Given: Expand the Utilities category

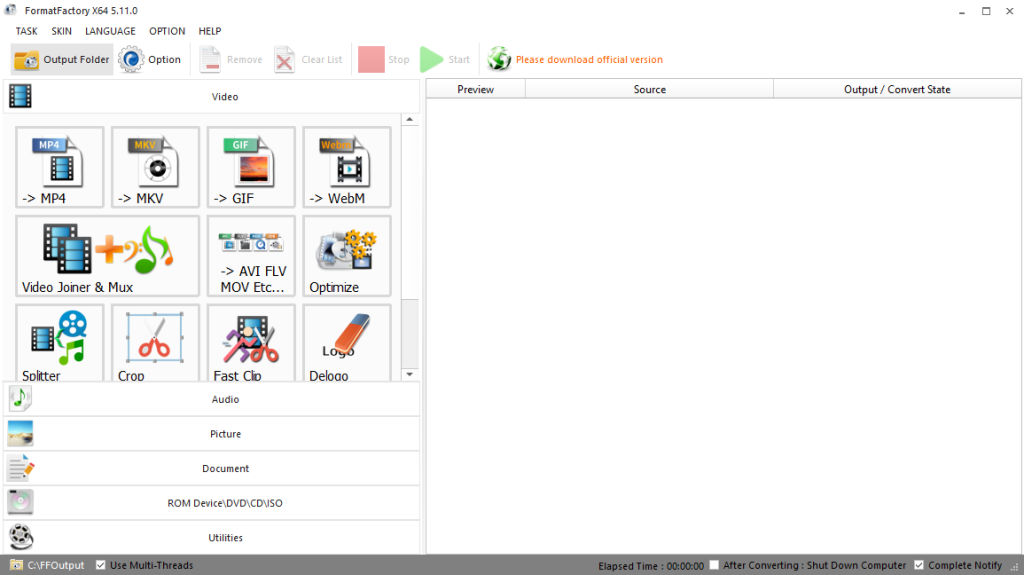Looking at the screenshot, I should click(212, 538).
